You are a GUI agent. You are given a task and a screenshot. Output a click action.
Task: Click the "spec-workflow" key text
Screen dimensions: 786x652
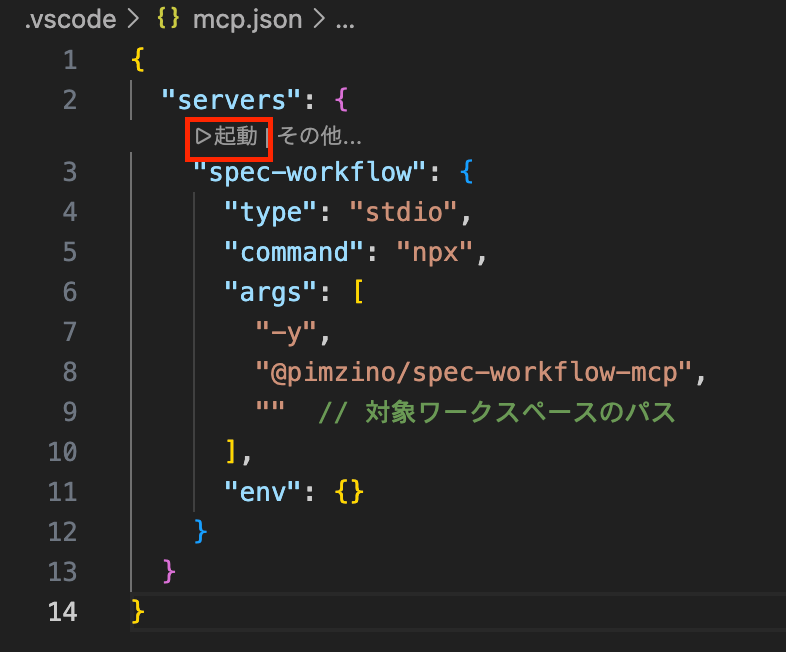[310, 172]
